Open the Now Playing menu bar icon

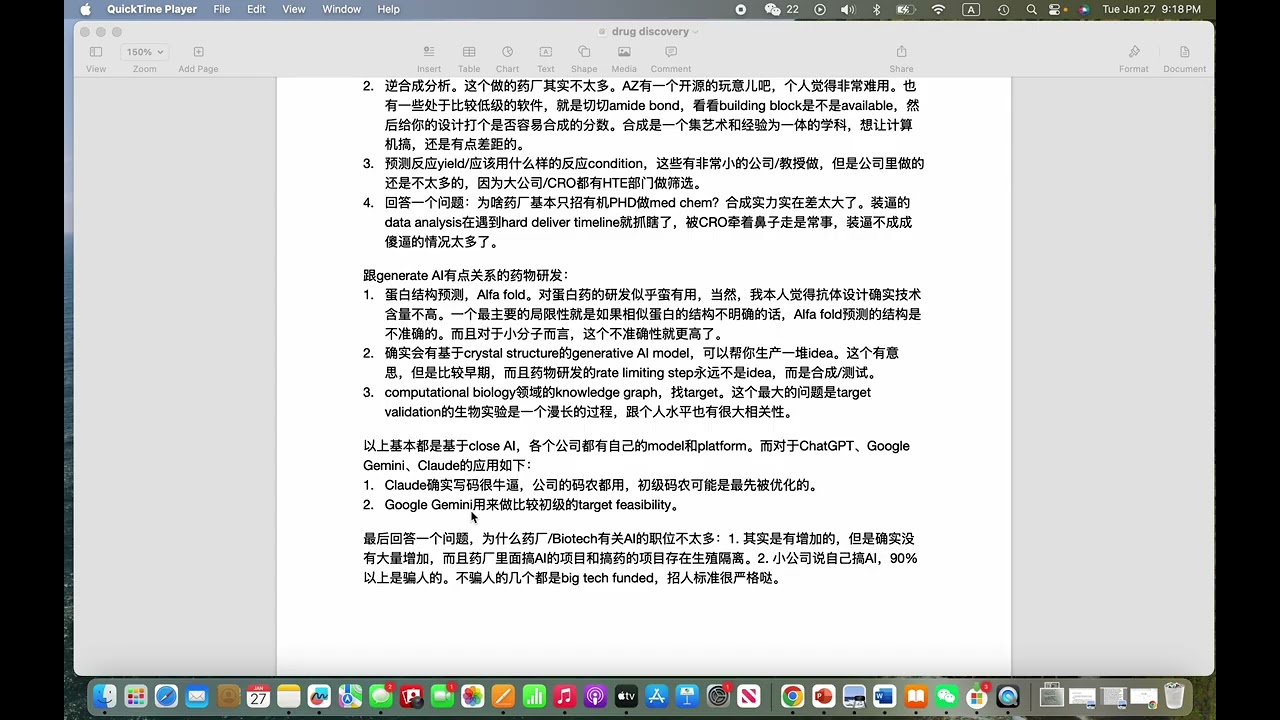click(820, 9)
